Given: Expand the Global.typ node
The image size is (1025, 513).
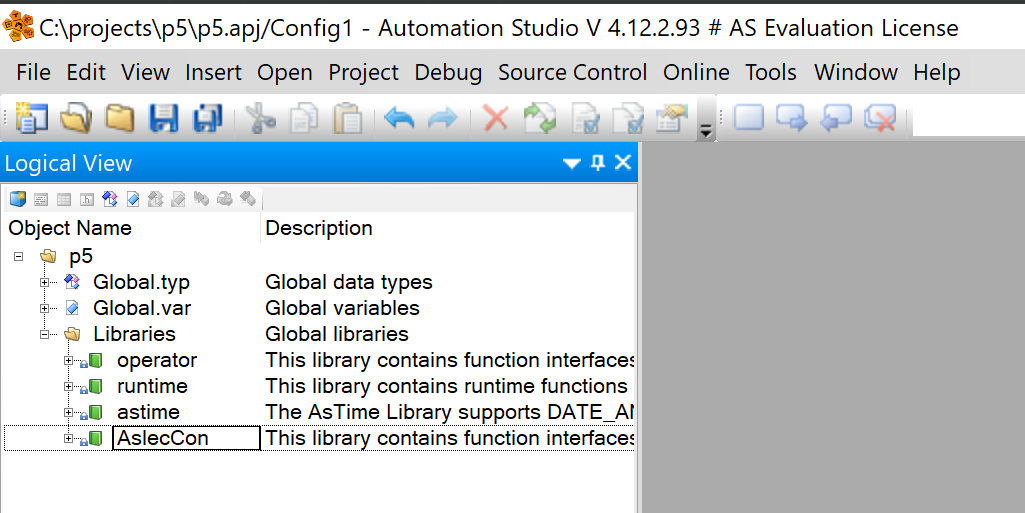Looking at the screenshot, I should click(44, 282).
